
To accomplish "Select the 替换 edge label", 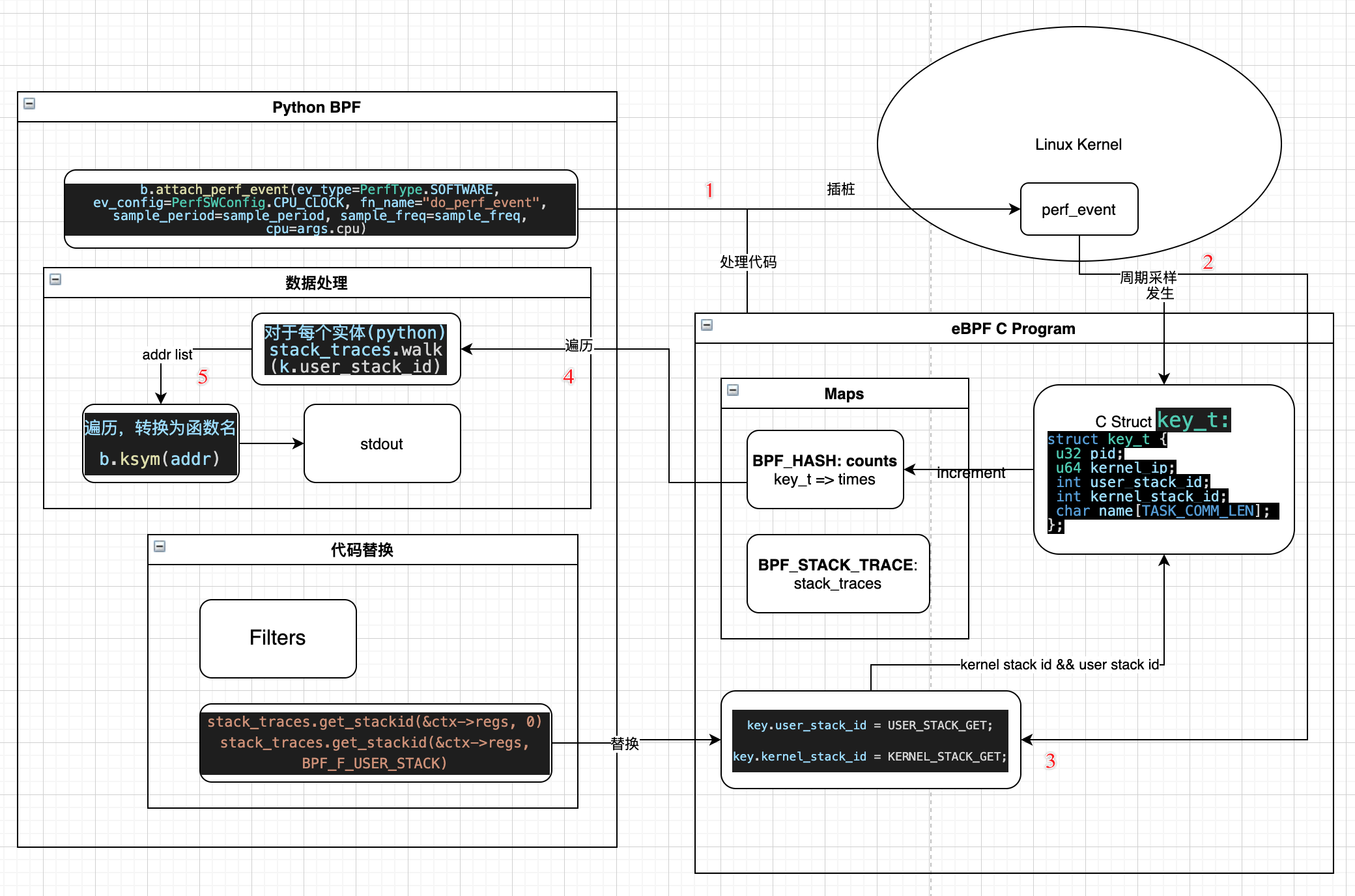I will [625, 744].
